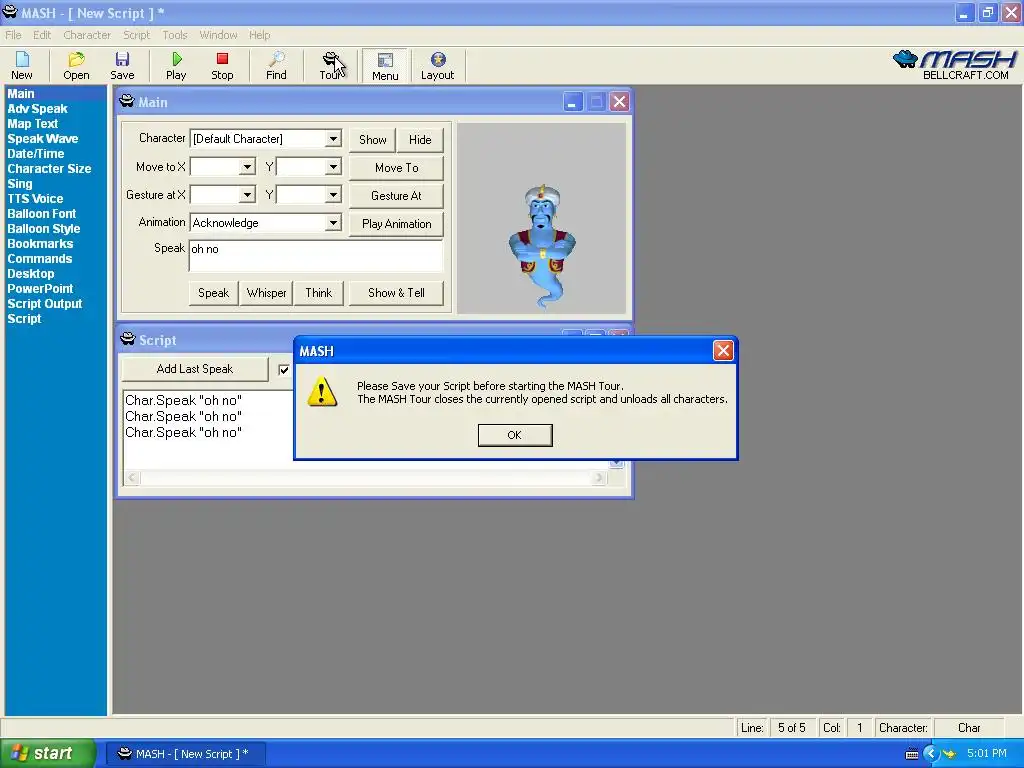Open the Animation dropdown showing Acknowledge

coord(333,223)
